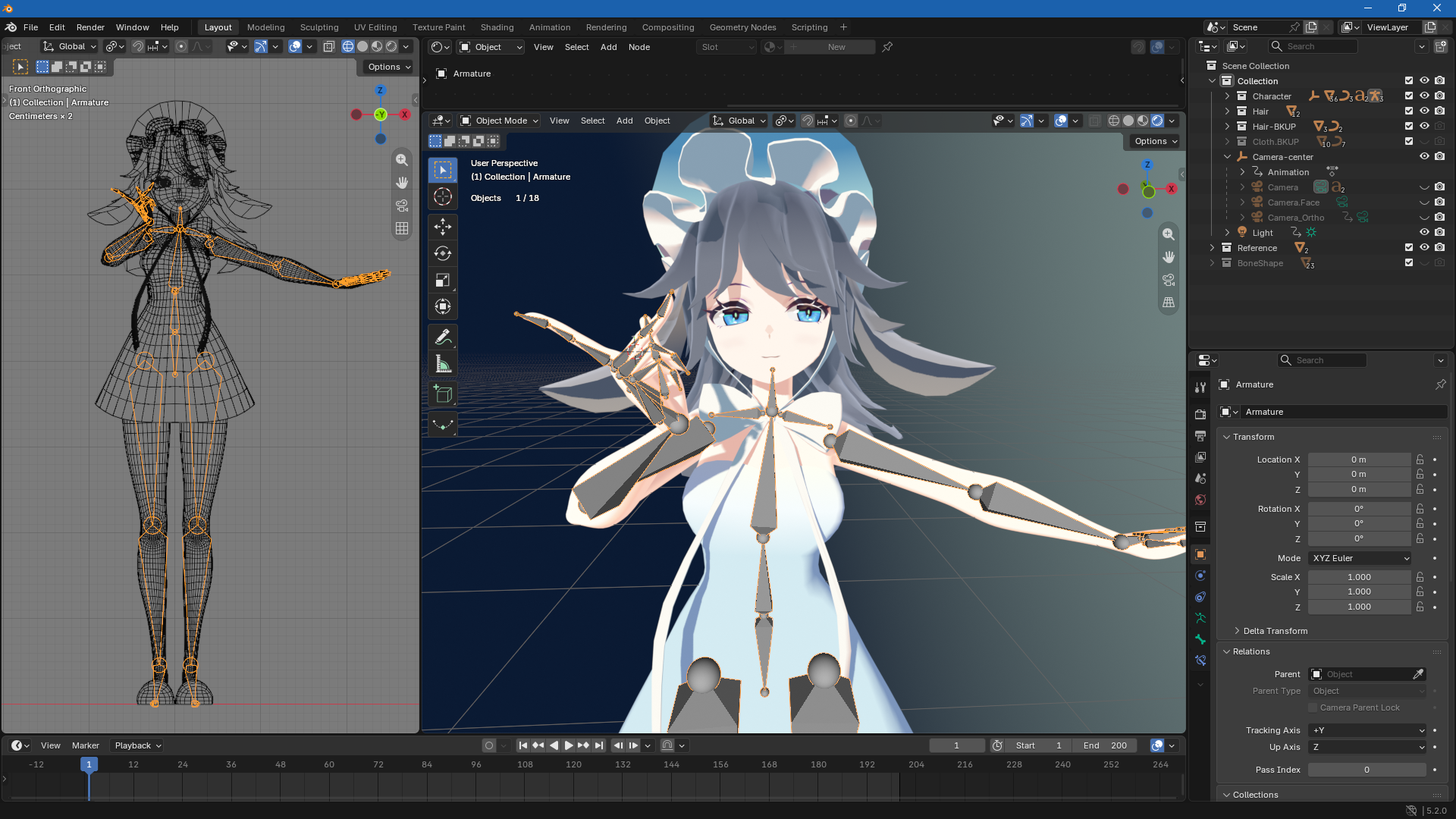The width and height of the screenshot is (1456, 819).
Task: Jump to the timeline end frame
Action: pyautogui.click(x=599, y=745)
